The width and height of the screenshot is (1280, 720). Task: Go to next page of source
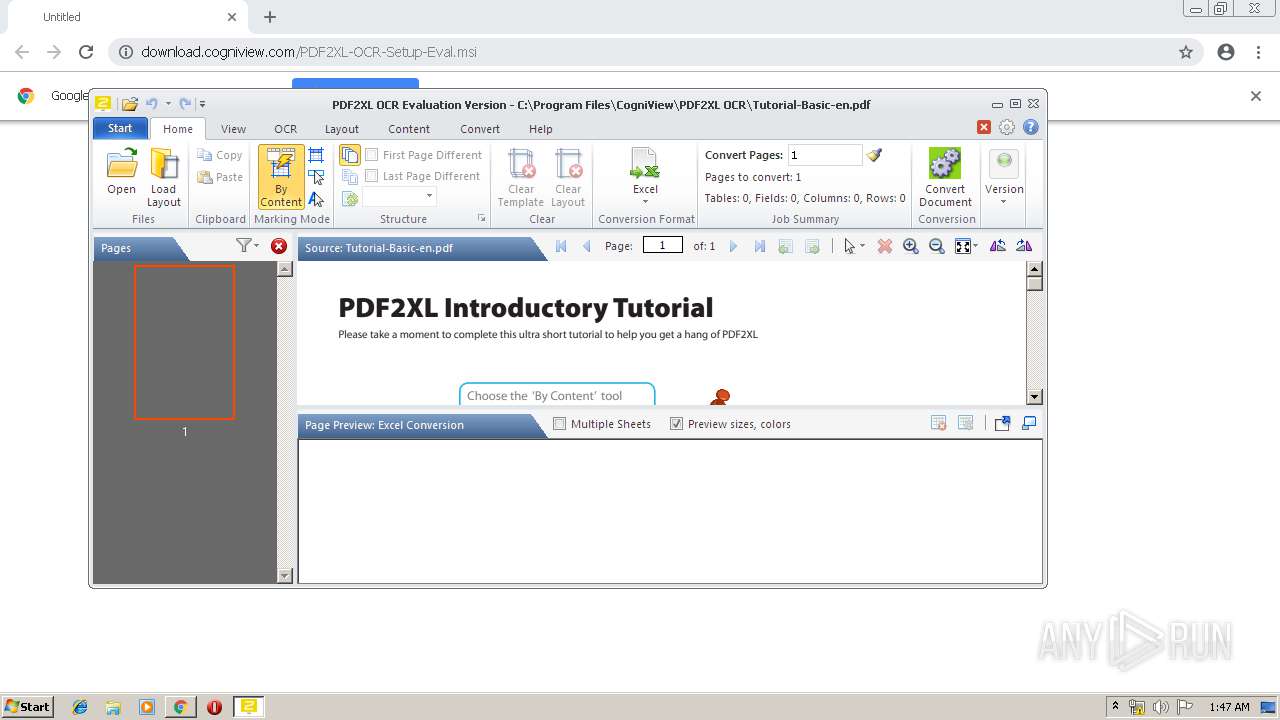[733, 246]
